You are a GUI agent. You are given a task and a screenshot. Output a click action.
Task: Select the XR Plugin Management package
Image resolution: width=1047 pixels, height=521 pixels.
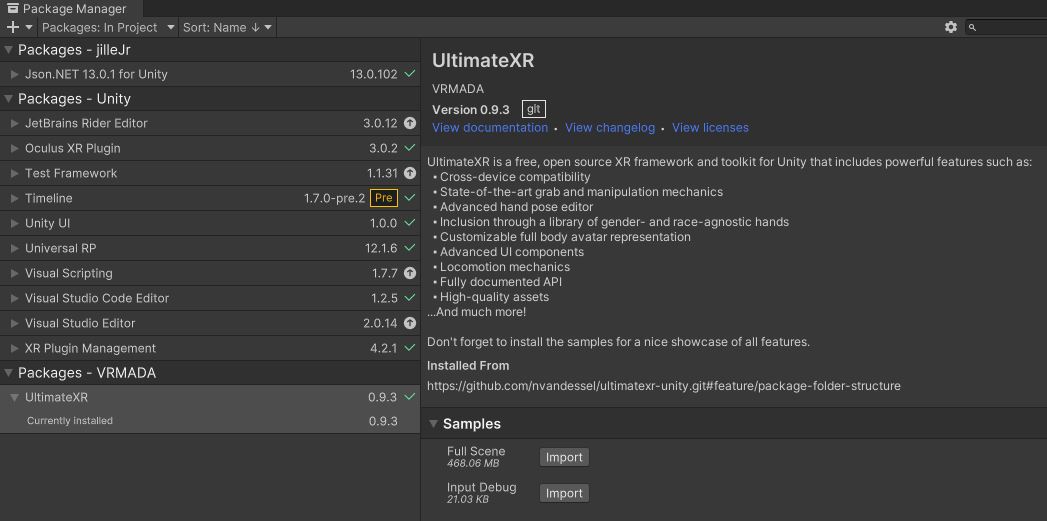tap(90, 348)
